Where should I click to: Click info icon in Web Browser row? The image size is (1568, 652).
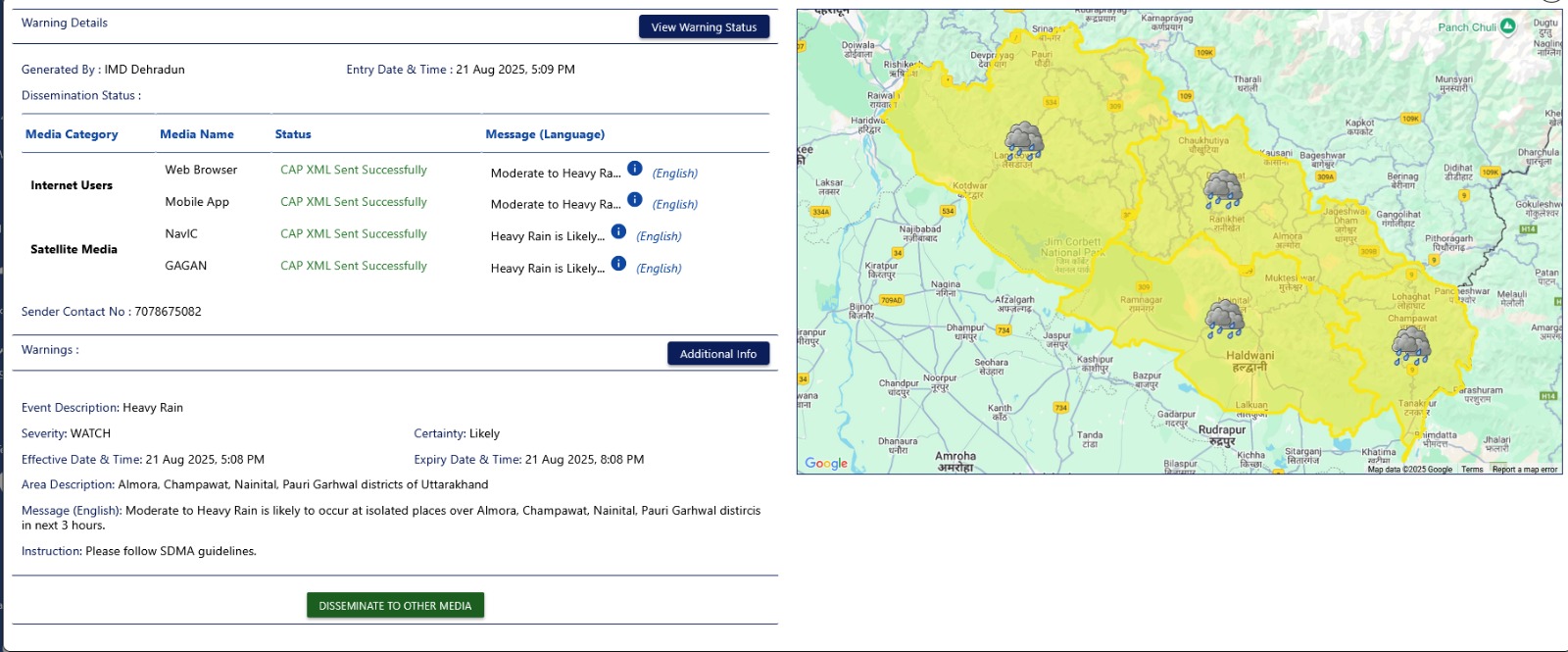(634, 169)
